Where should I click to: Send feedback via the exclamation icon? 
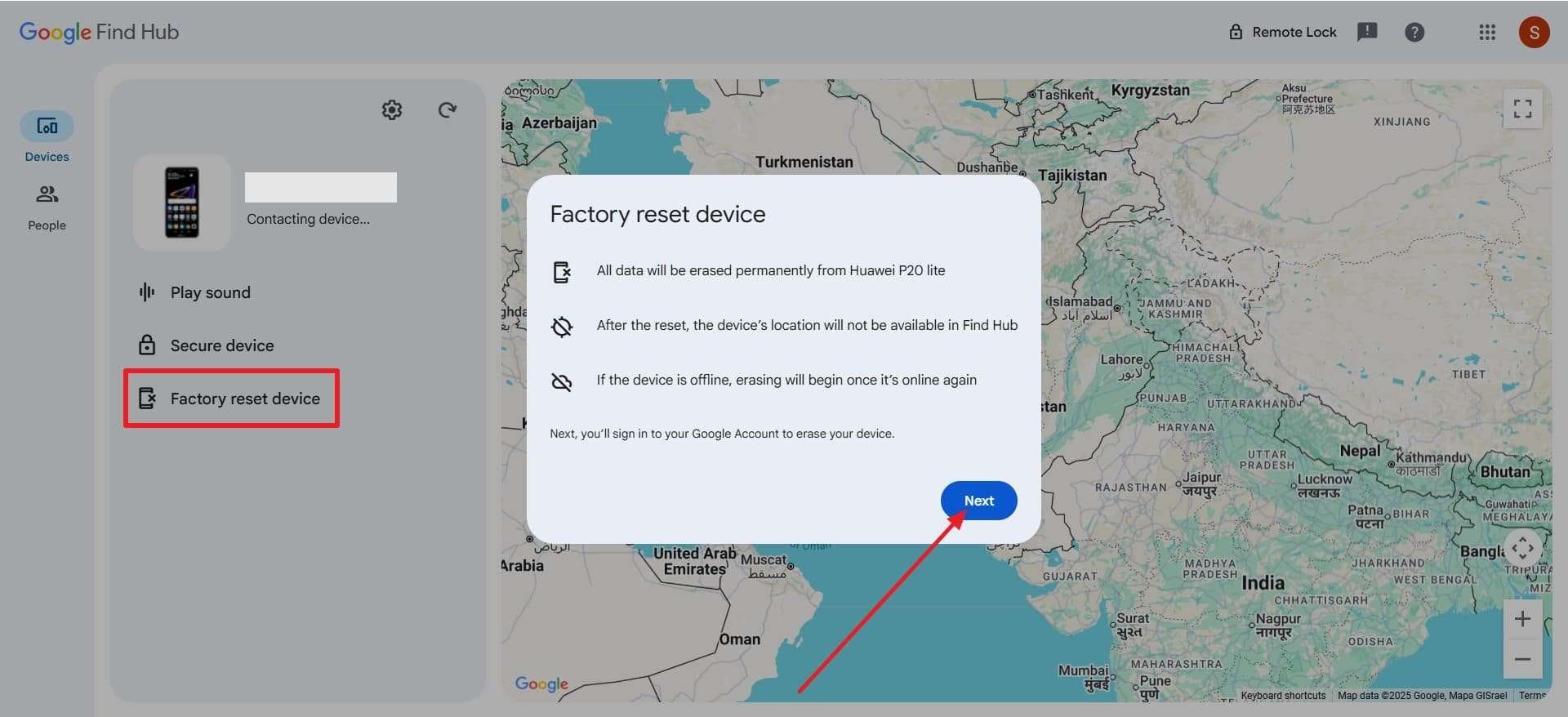(x=1367, y=32)
